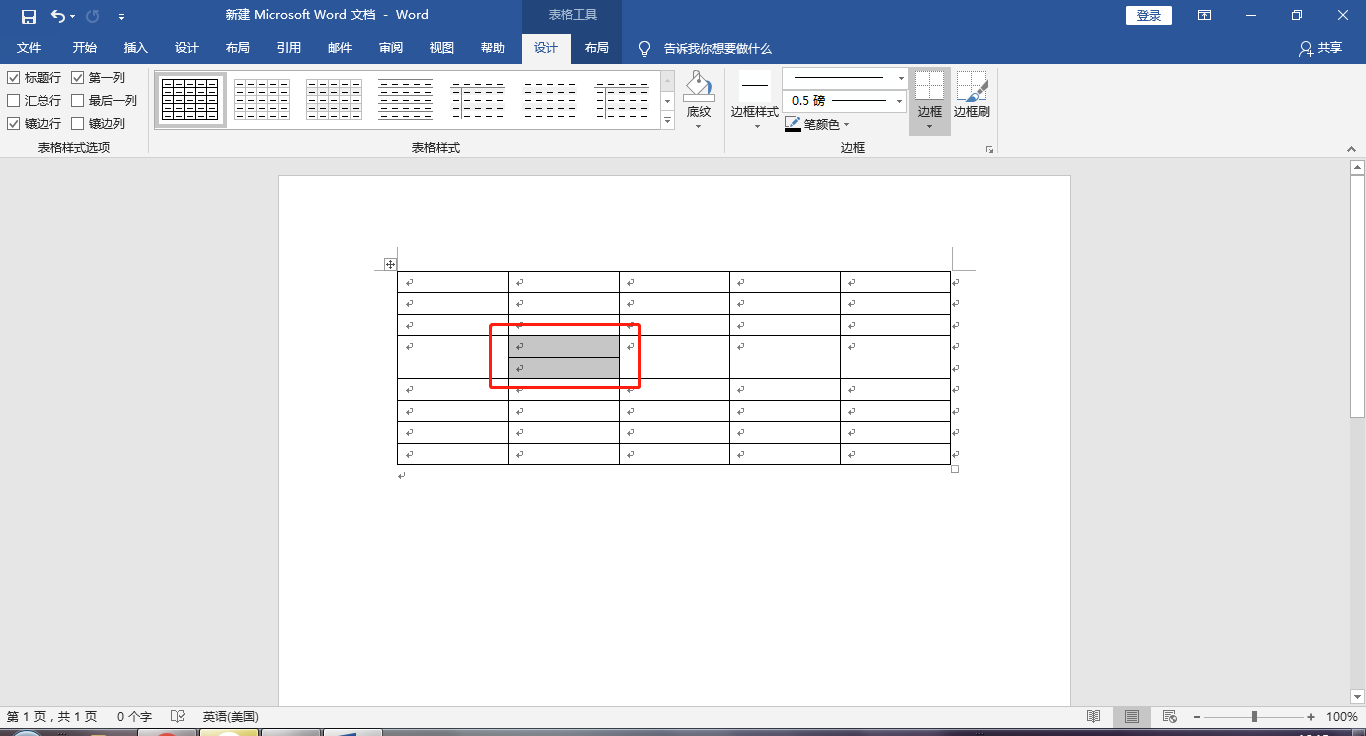Show the next row of table styles
This screenshot has width=1366, height=736.
point(668,101)
